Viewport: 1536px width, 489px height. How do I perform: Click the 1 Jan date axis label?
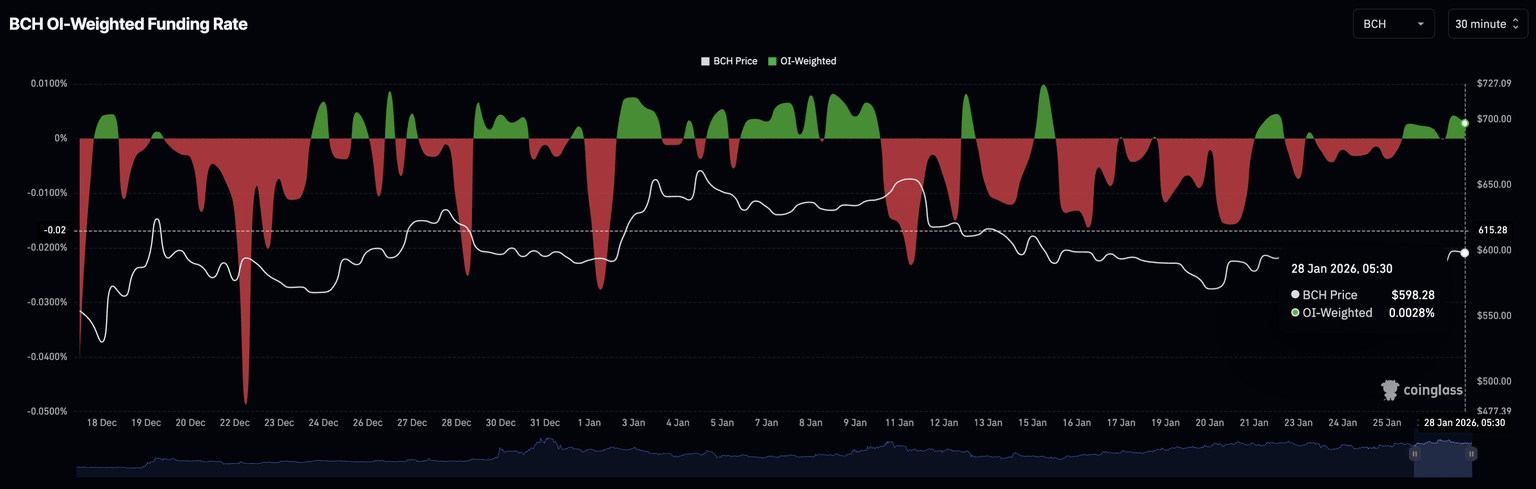click(x=589, y=423)
